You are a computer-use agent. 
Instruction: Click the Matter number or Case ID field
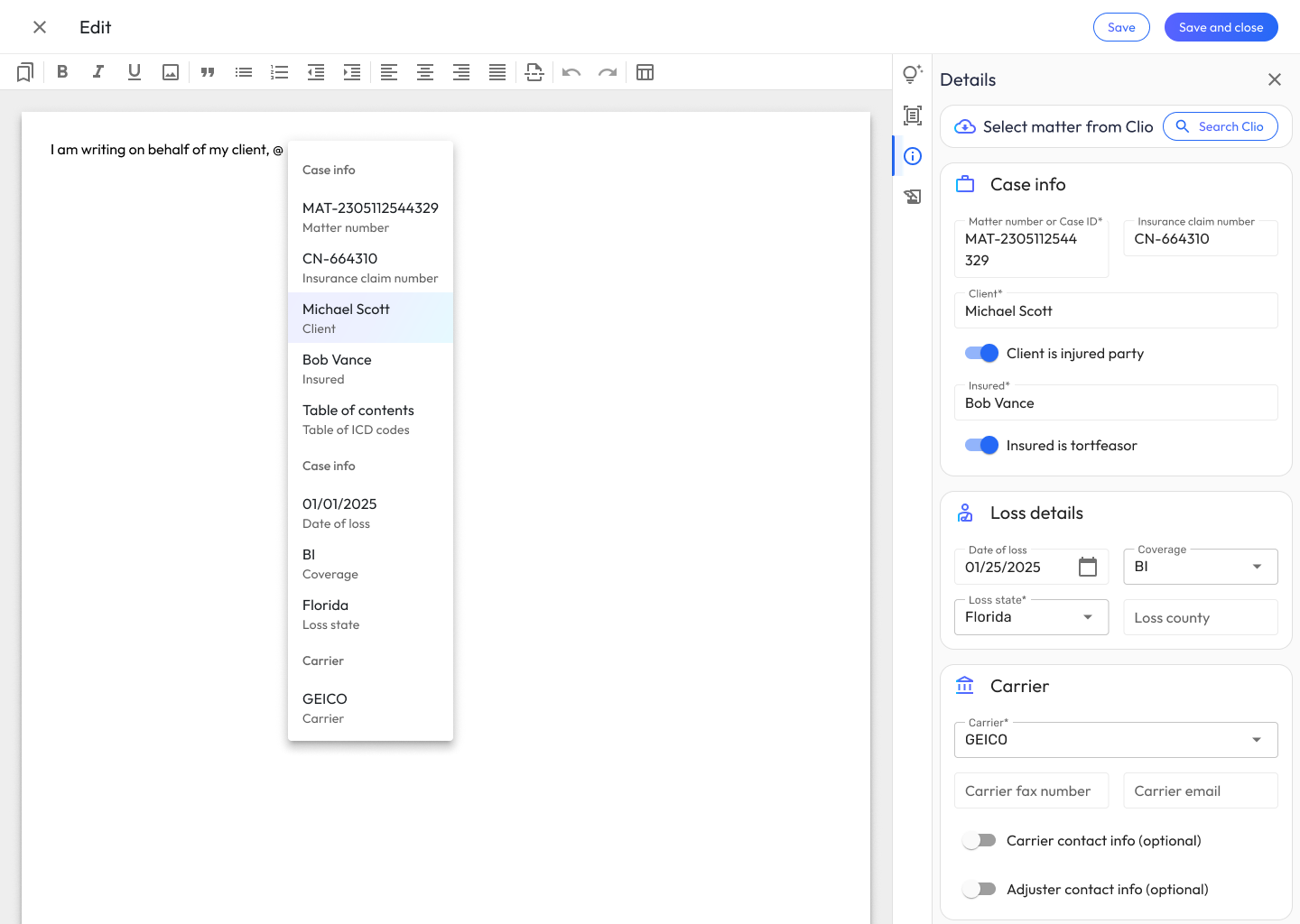point(1031,249)
